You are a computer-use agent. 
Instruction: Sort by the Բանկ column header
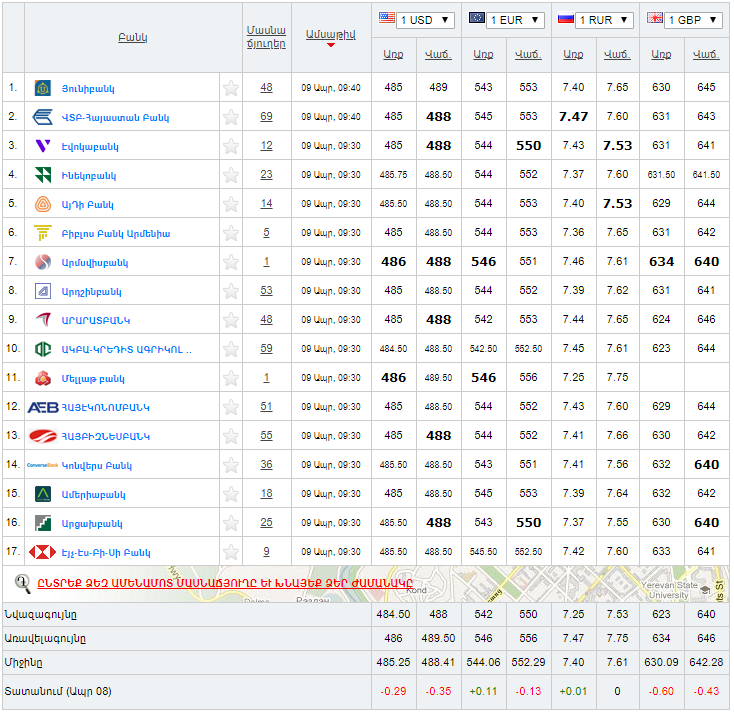tap(132, 38)
